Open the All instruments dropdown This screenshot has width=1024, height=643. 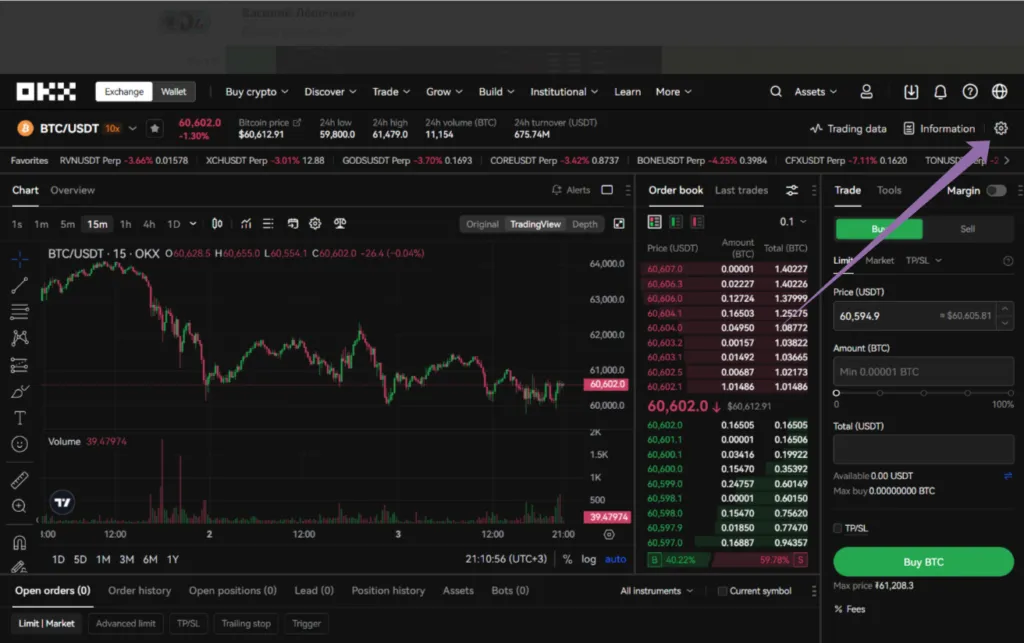(656, 591)
